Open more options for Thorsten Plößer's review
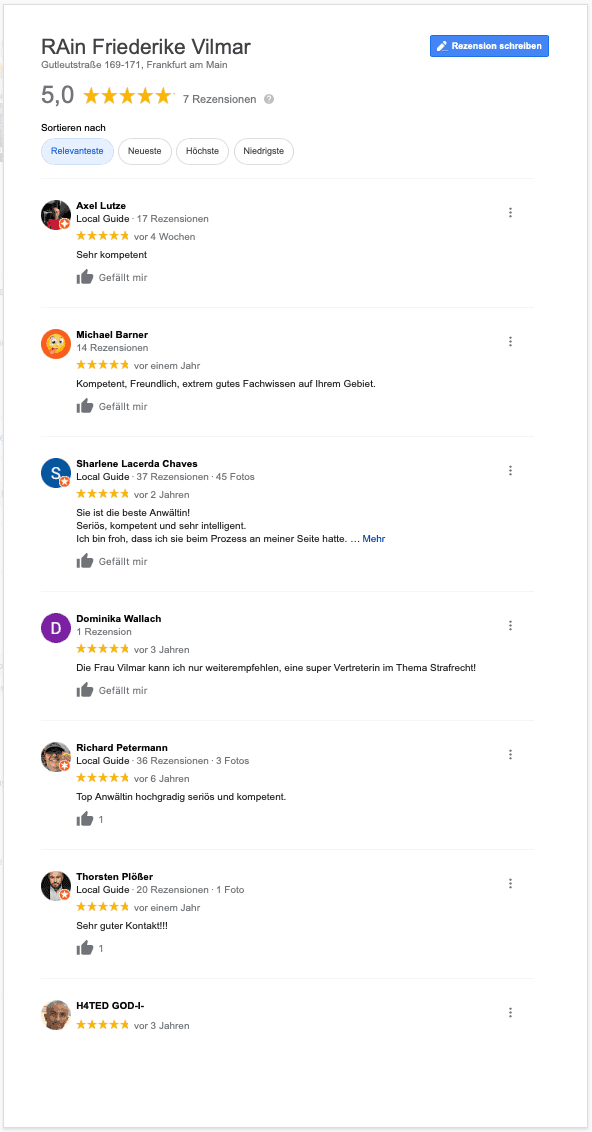 510,884
